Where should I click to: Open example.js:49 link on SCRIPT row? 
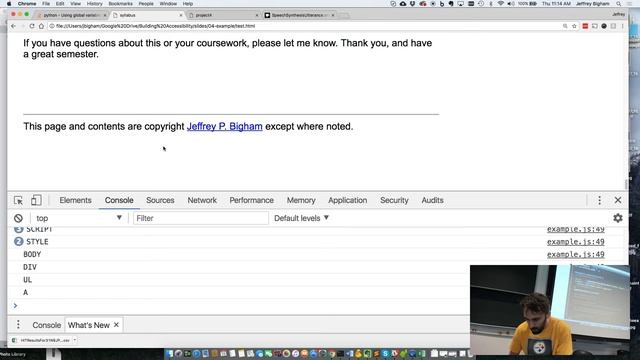[576, 229]
